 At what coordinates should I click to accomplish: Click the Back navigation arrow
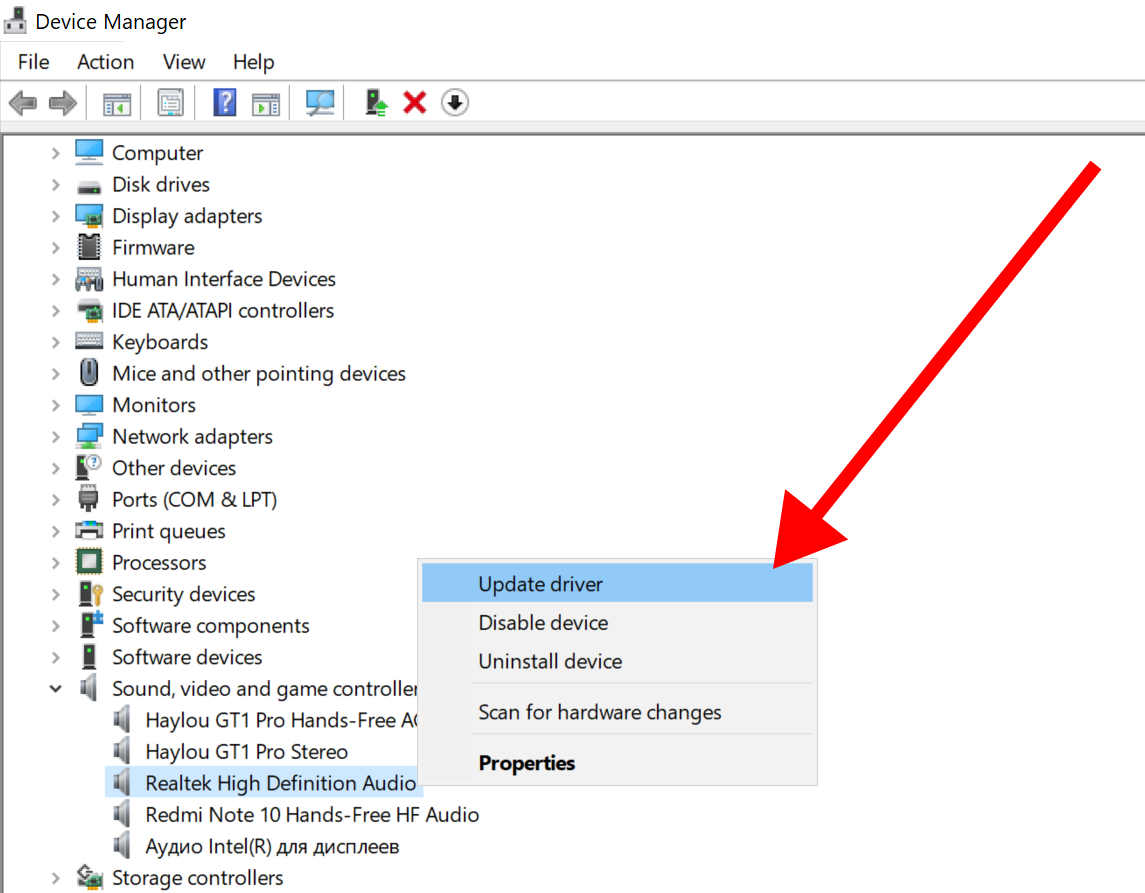23,102
